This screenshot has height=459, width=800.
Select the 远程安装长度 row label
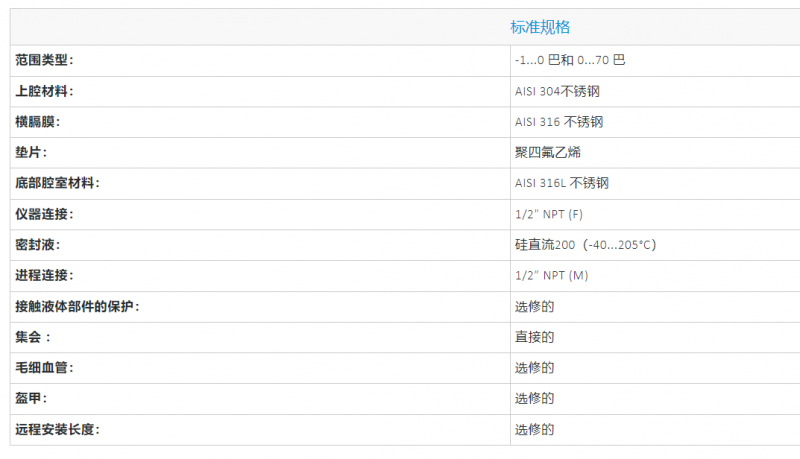tap(58, 429)
